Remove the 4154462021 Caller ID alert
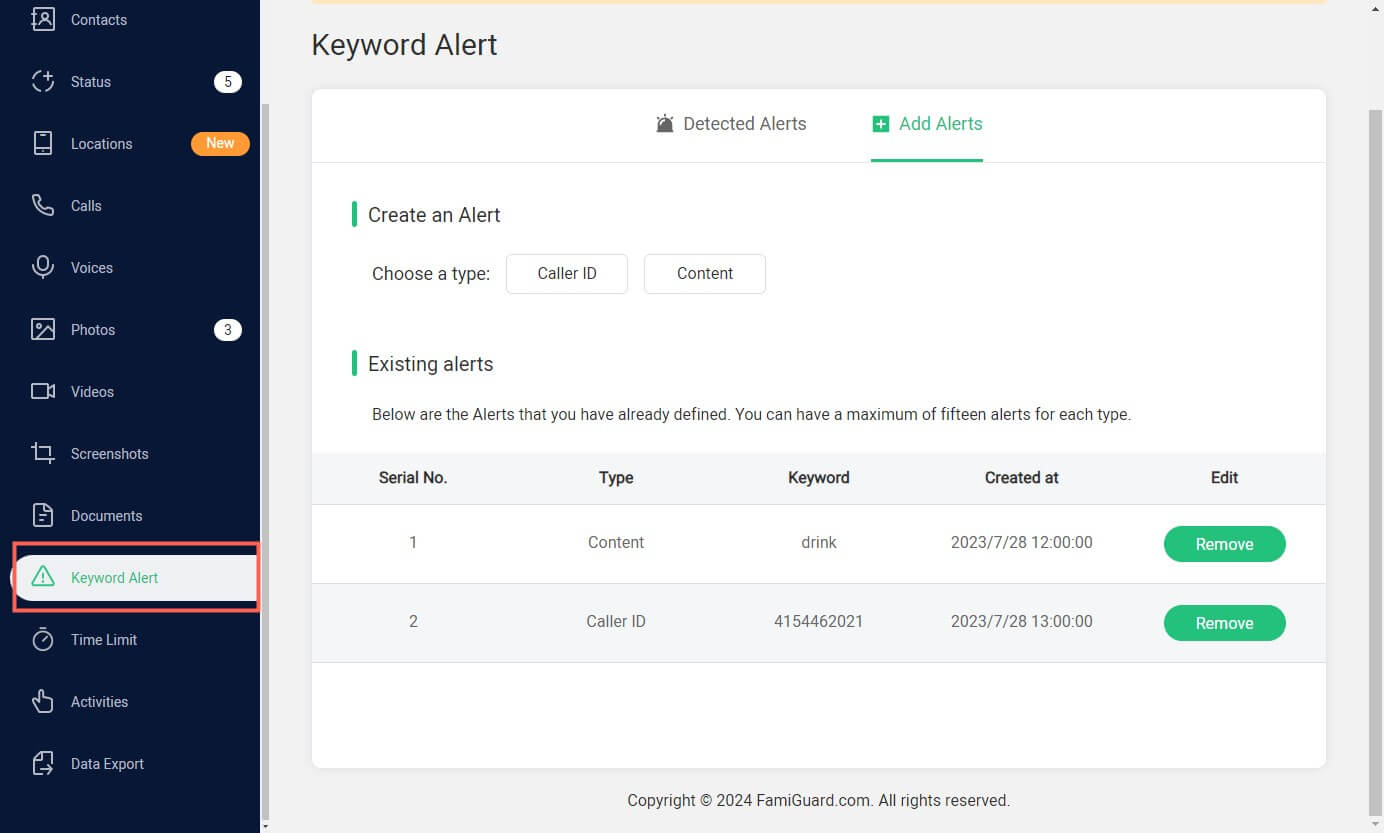Viewport: 1384px width, 833px height. 1224,623
